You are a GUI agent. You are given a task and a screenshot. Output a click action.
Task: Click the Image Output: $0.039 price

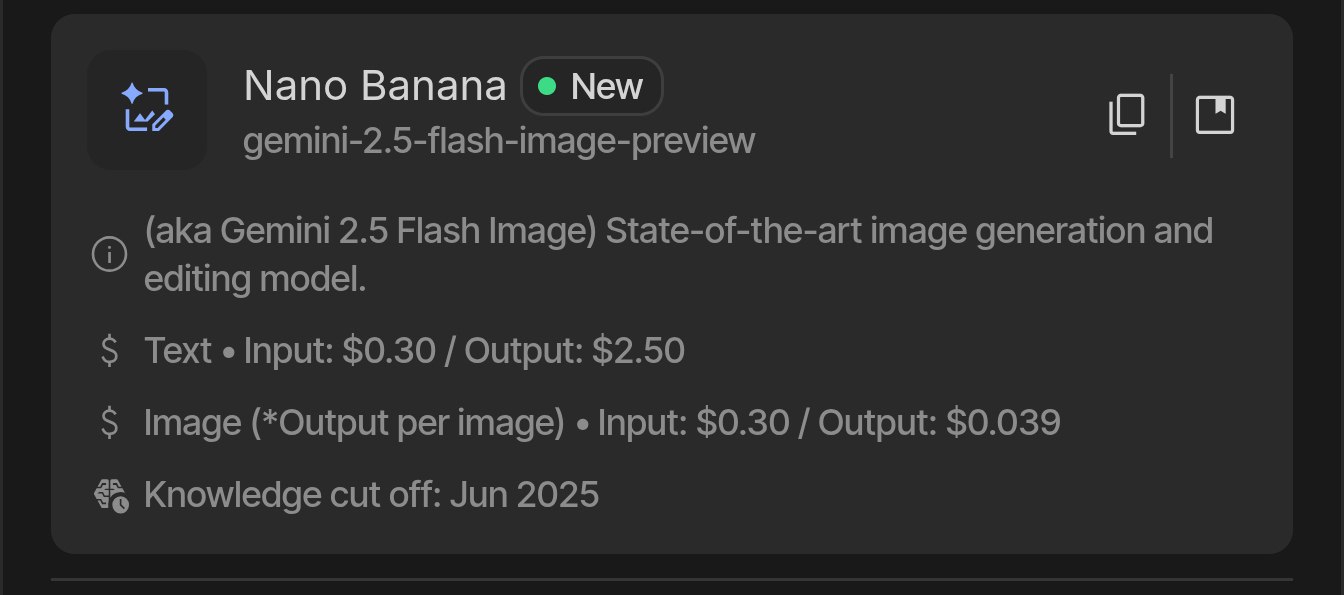tap(939, 423)
